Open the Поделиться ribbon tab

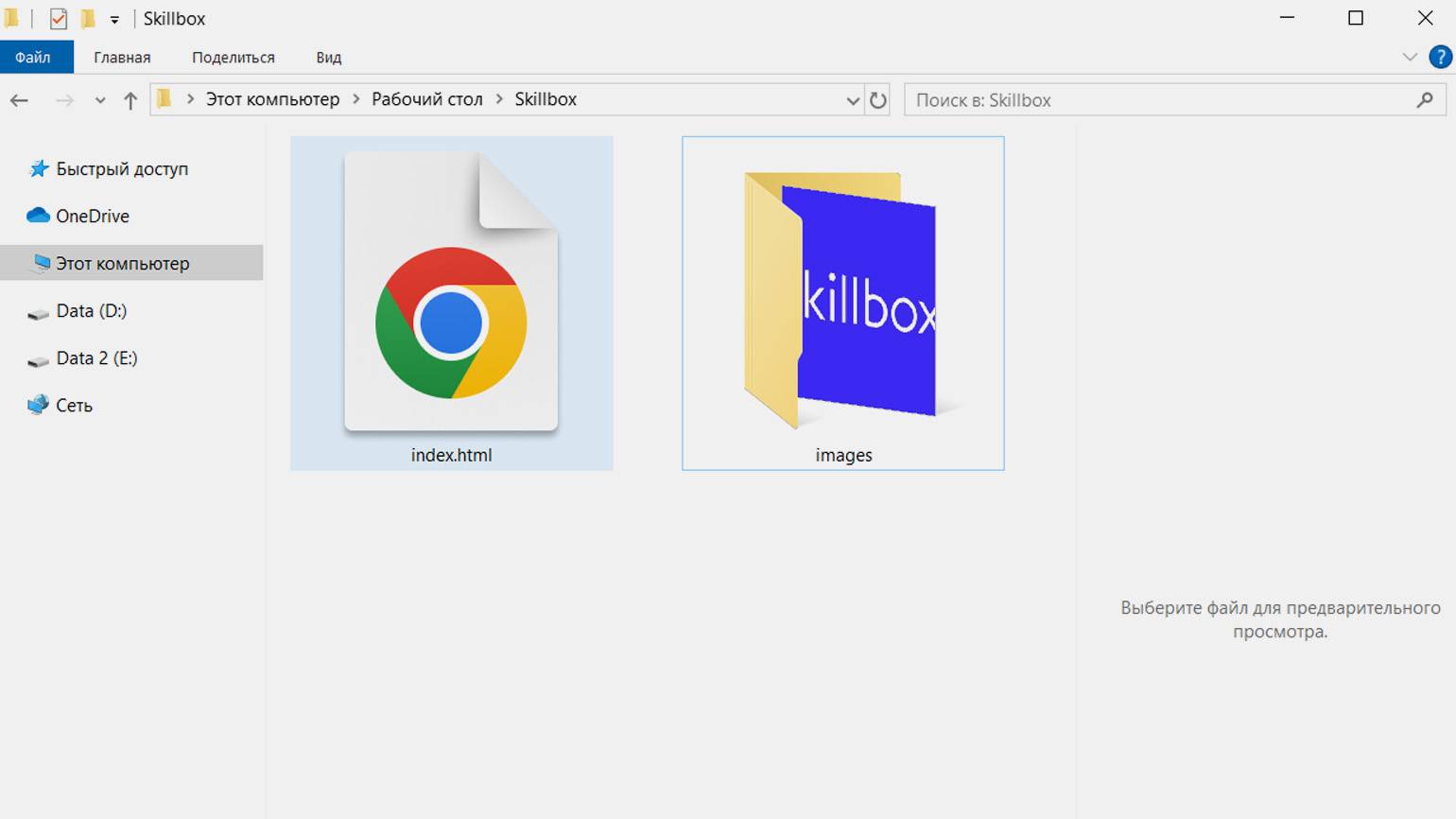[x=234, y=57]
